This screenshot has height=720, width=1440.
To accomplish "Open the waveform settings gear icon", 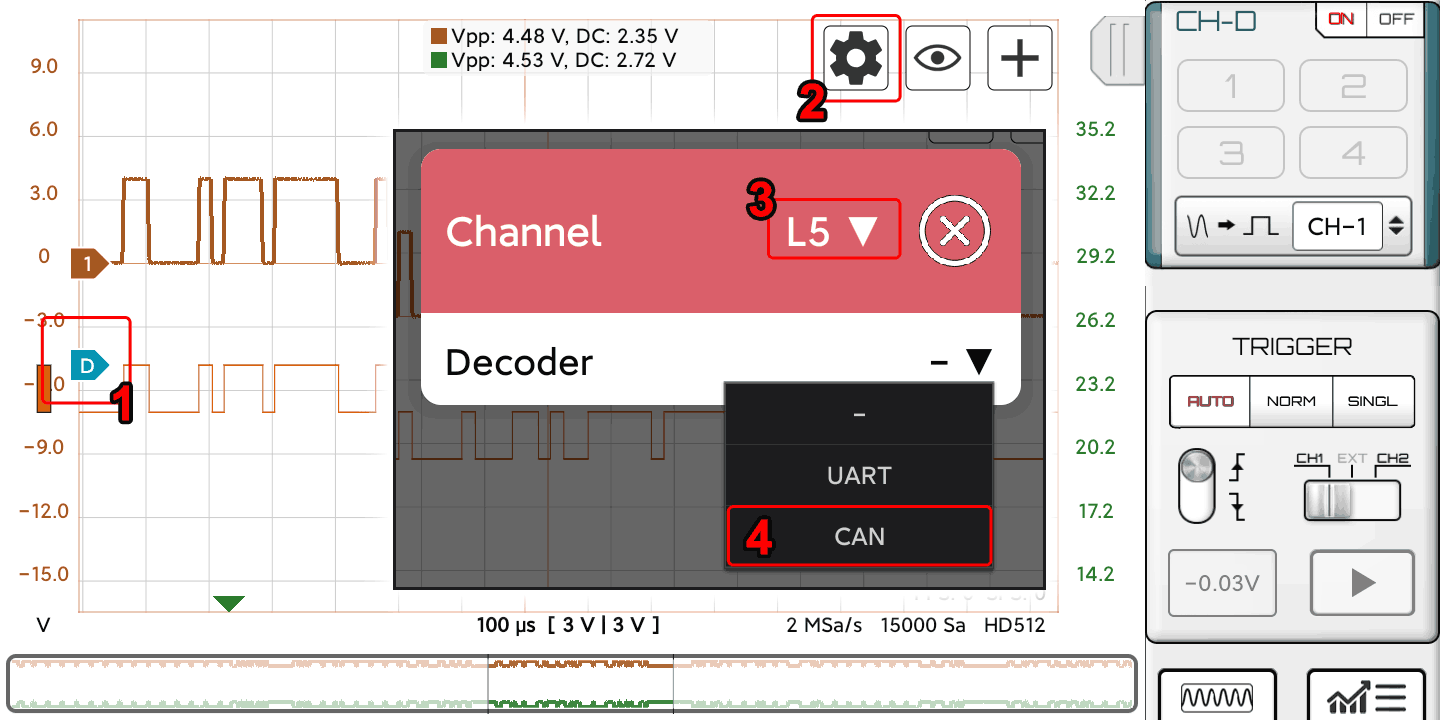I will 855,57.
